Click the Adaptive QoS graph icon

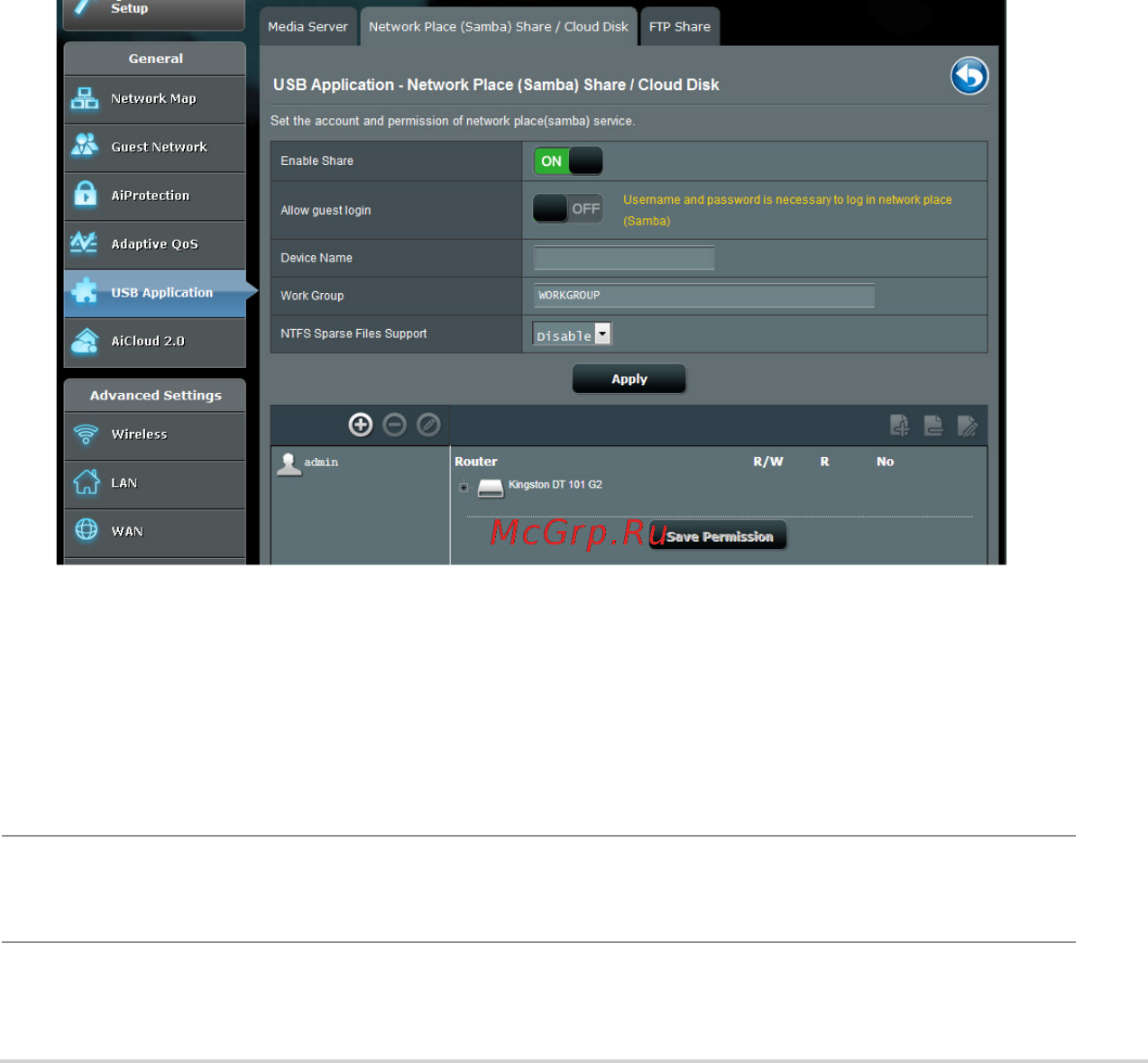[x=84, y=243]
